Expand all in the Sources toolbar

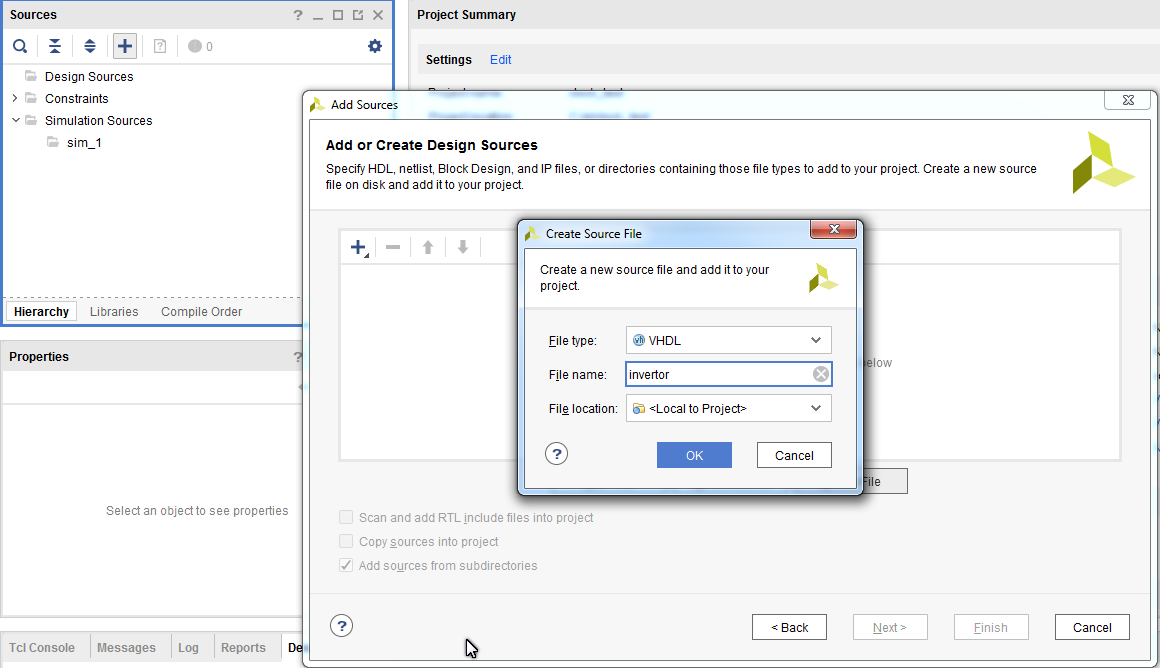tap(90, 47)
